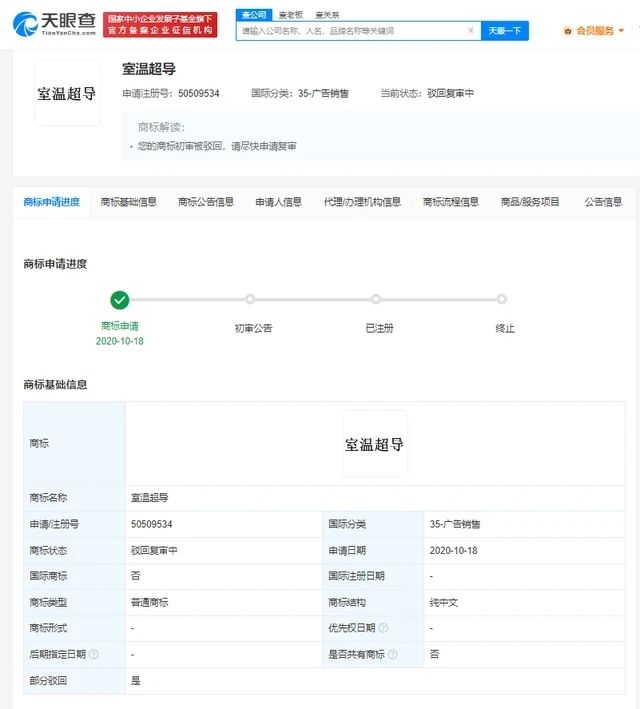Click the 初审公告 progress step marker
The height and width of the screenshot is (709, 640).
(250, 299)
